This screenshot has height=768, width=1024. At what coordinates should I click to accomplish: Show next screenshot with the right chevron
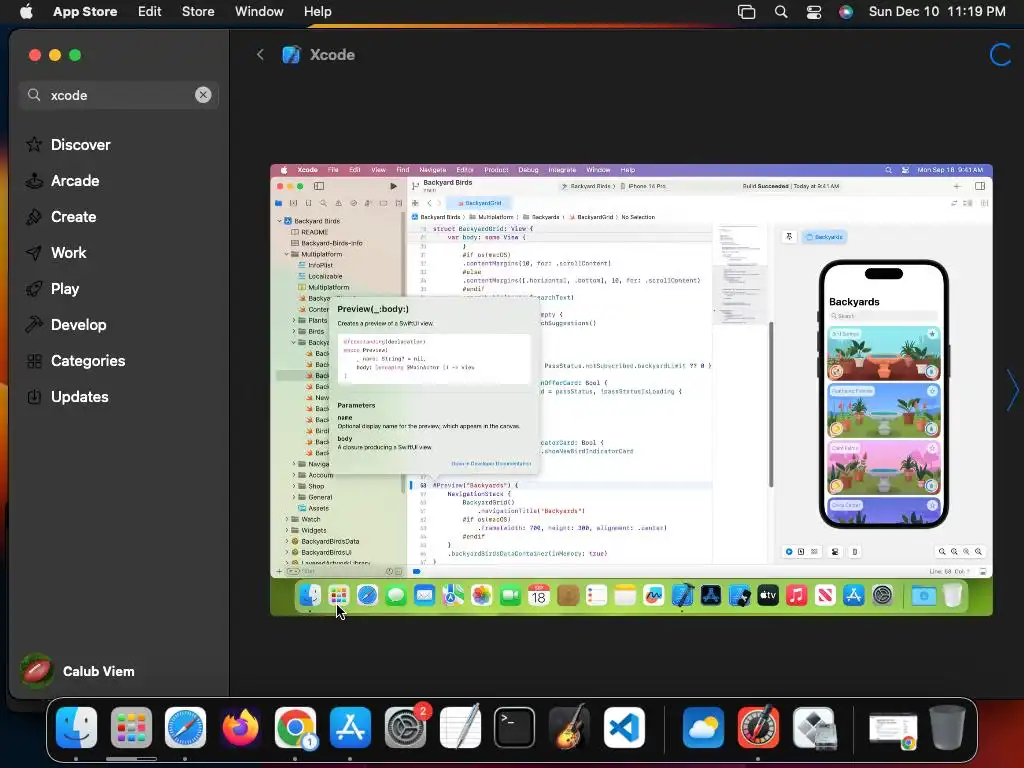point(1012,390)
